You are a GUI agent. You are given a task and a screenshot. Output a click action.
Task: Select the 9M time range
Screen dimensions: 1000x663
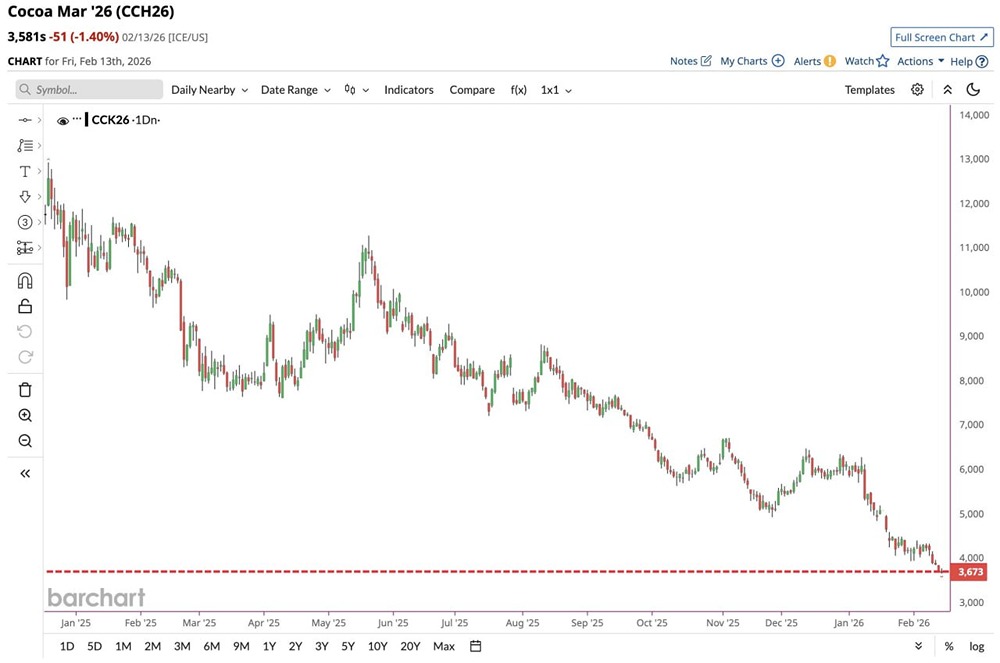point(241,646)
